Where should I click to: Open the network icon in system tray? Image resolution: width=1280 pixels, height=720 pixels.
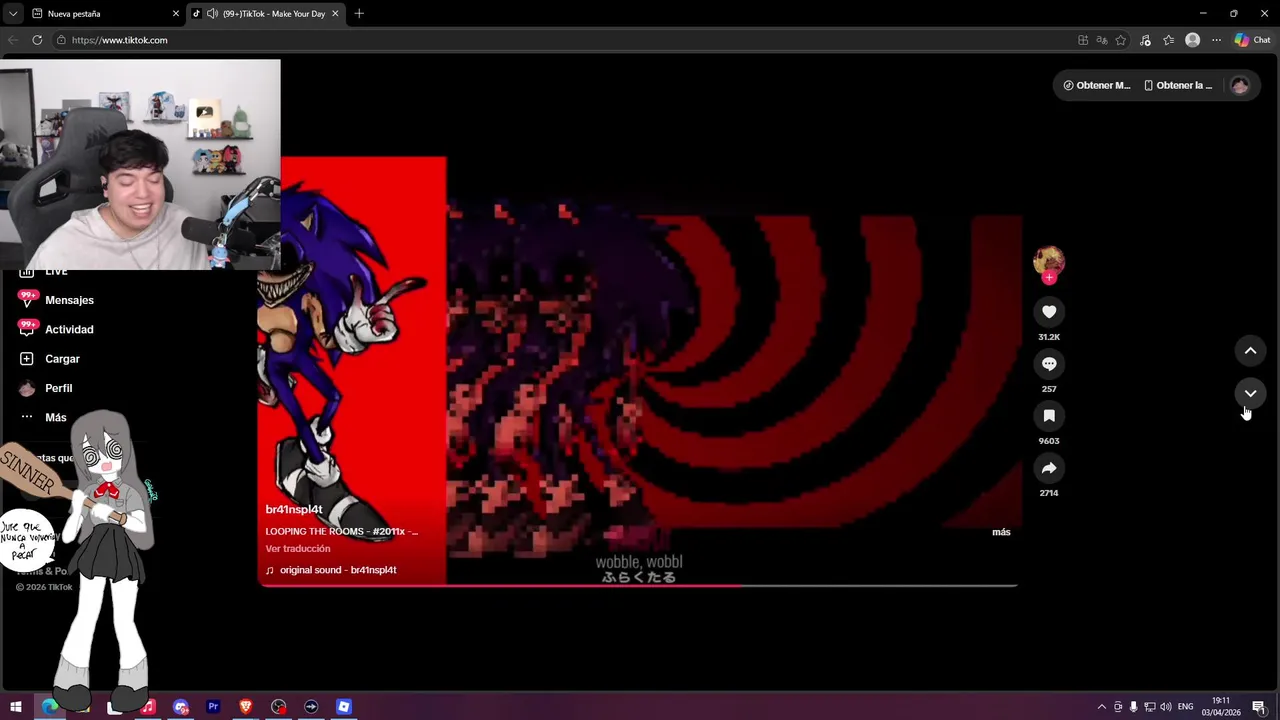coord(1150,707)
